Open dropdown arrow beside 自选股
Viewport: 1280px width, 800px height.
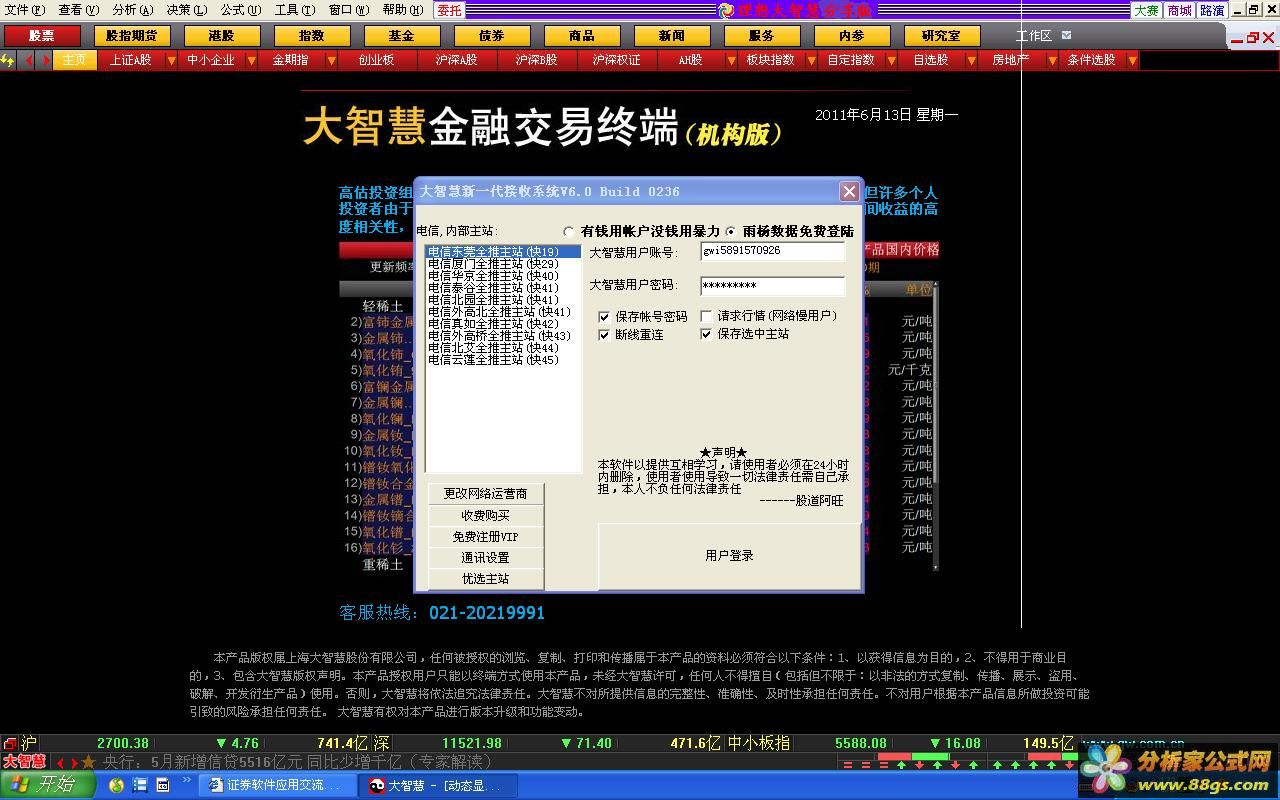point(971,60)
